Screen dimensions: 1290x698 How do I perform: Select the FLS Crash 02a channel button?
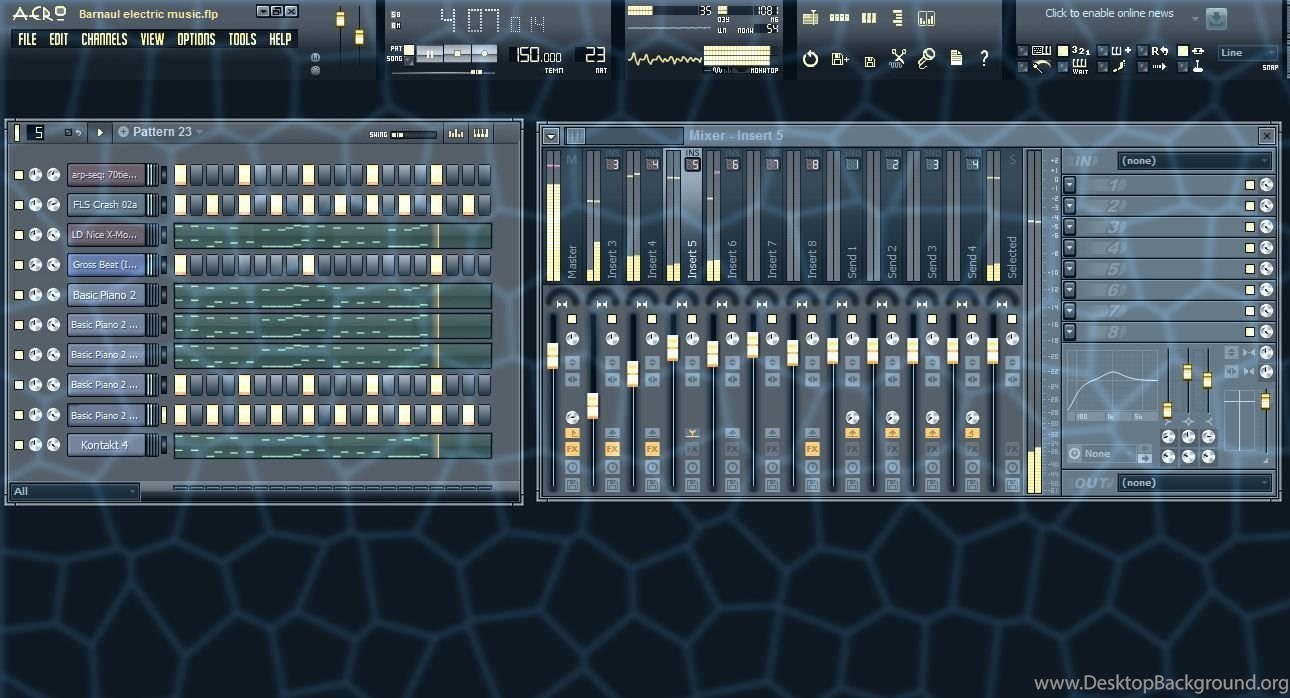[x=106, y=205]
